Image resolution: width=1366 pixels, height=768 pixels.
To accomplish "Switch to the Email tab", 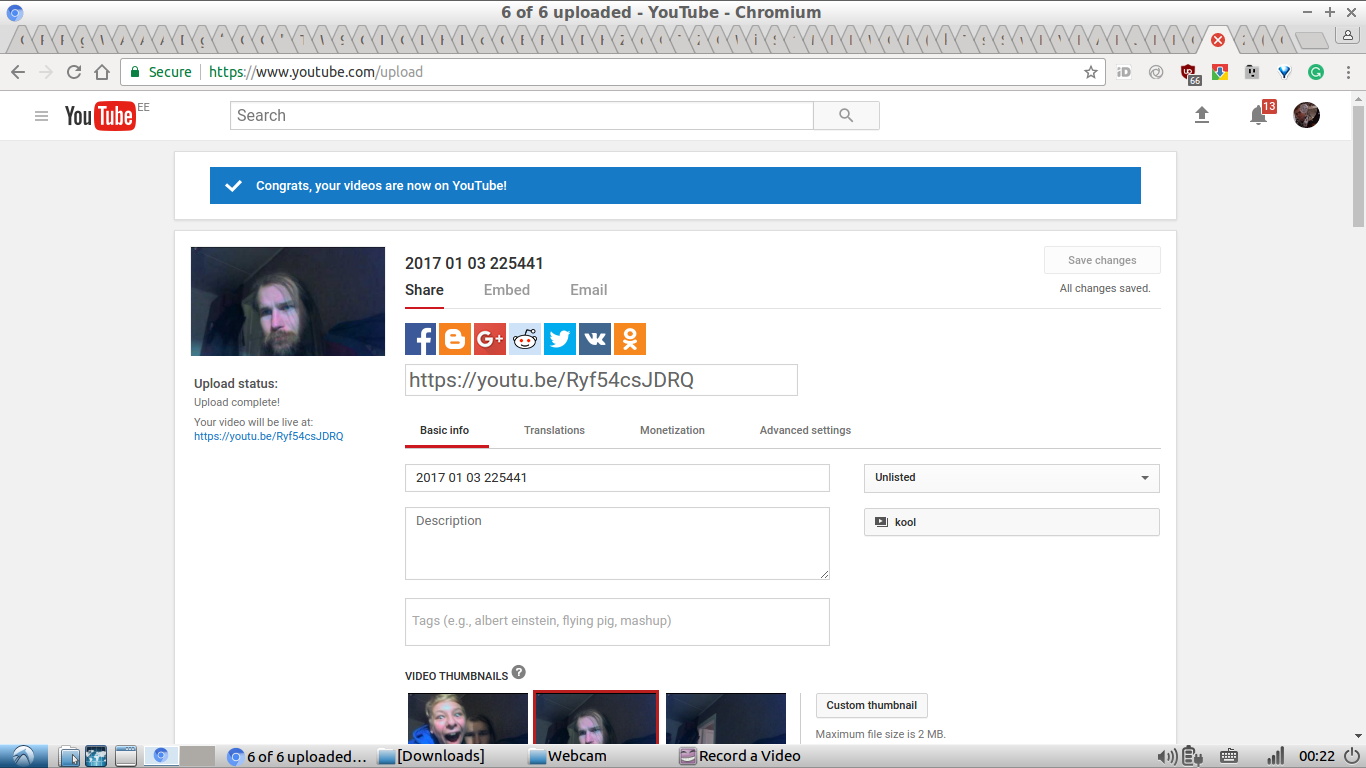I will pyautogui.click(x=589, y=290).
